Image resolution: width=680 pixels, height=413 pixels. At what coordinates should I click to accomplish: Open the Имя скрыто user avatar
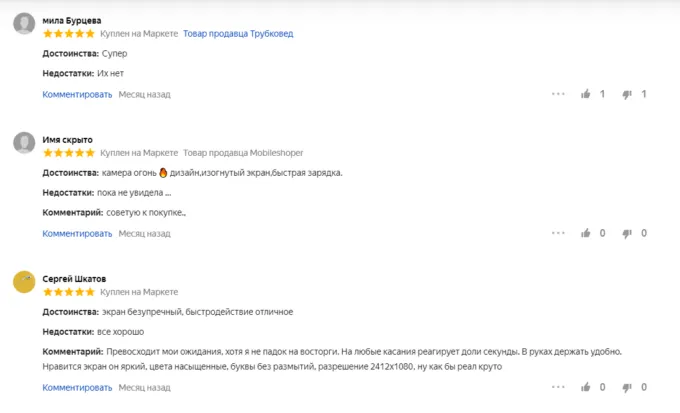tap(24, 144)
